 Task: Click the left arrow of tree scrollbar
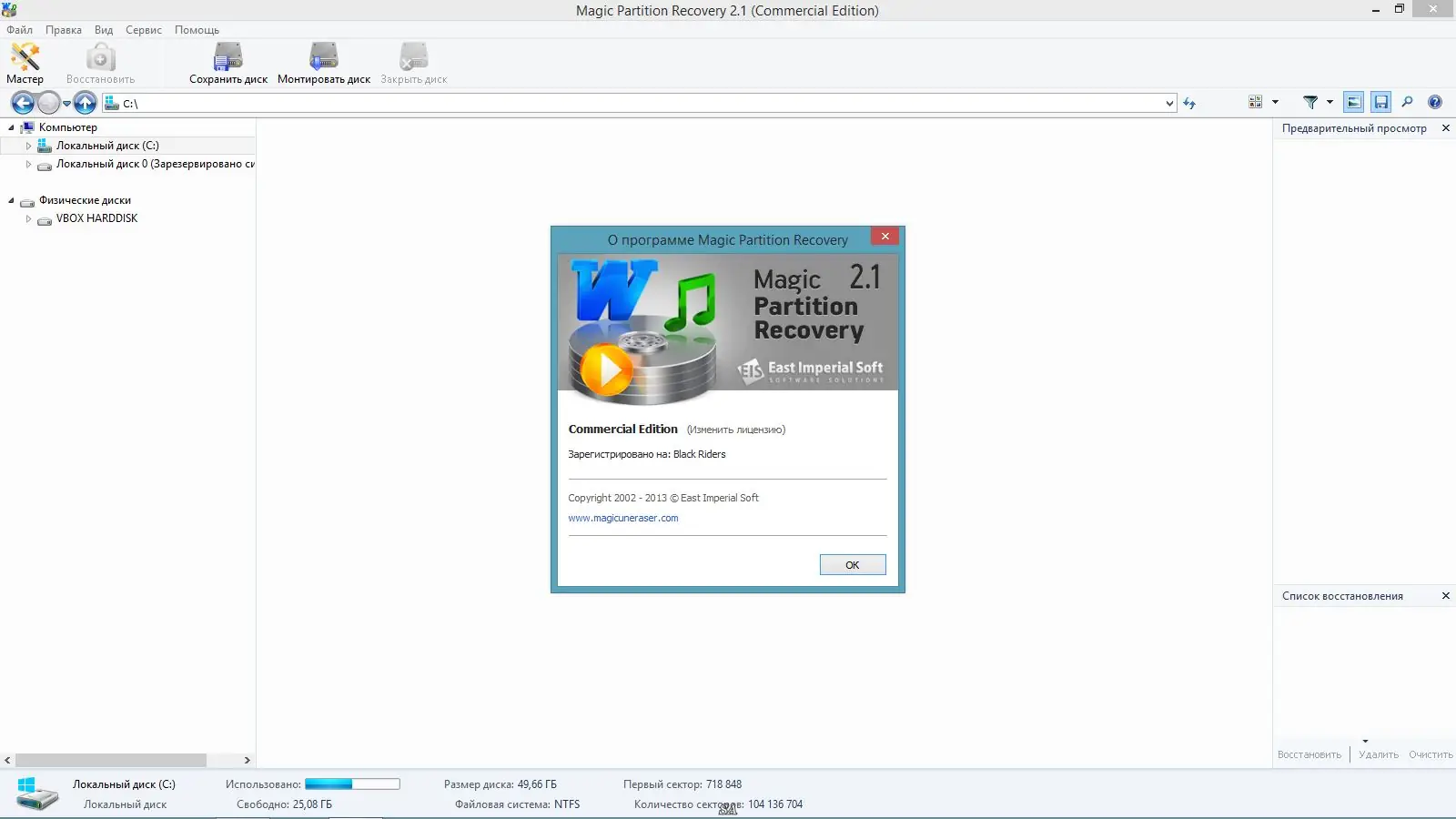tap(7, 760)
